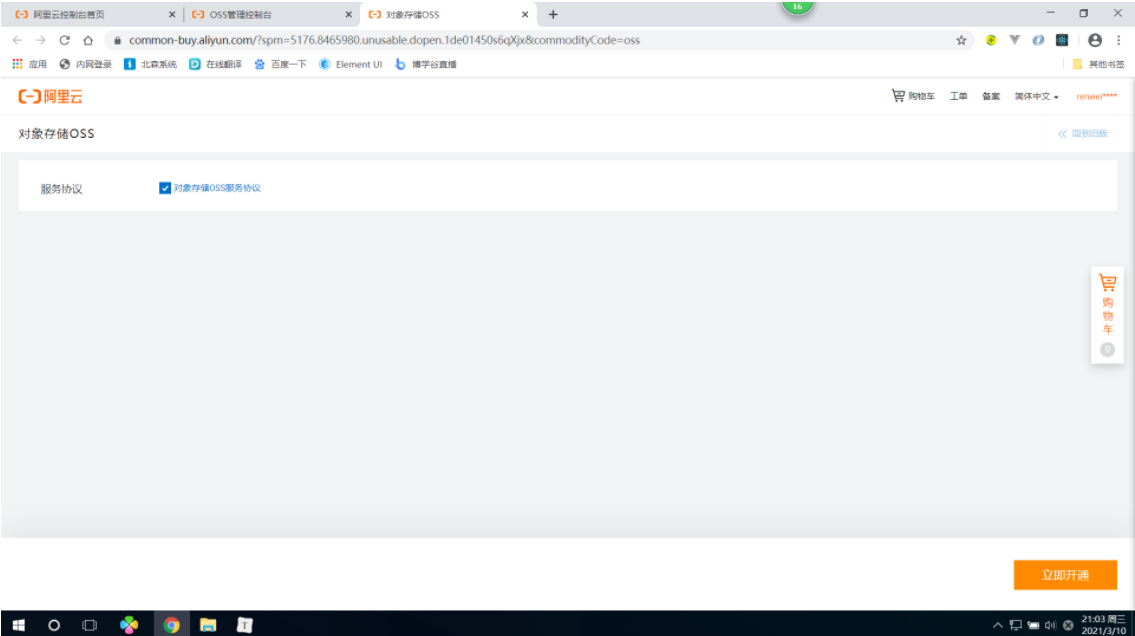Open the colorful pinwheel app on taskbar
This screenshot has height=636, width=1135.
click(x=129, y=624)
